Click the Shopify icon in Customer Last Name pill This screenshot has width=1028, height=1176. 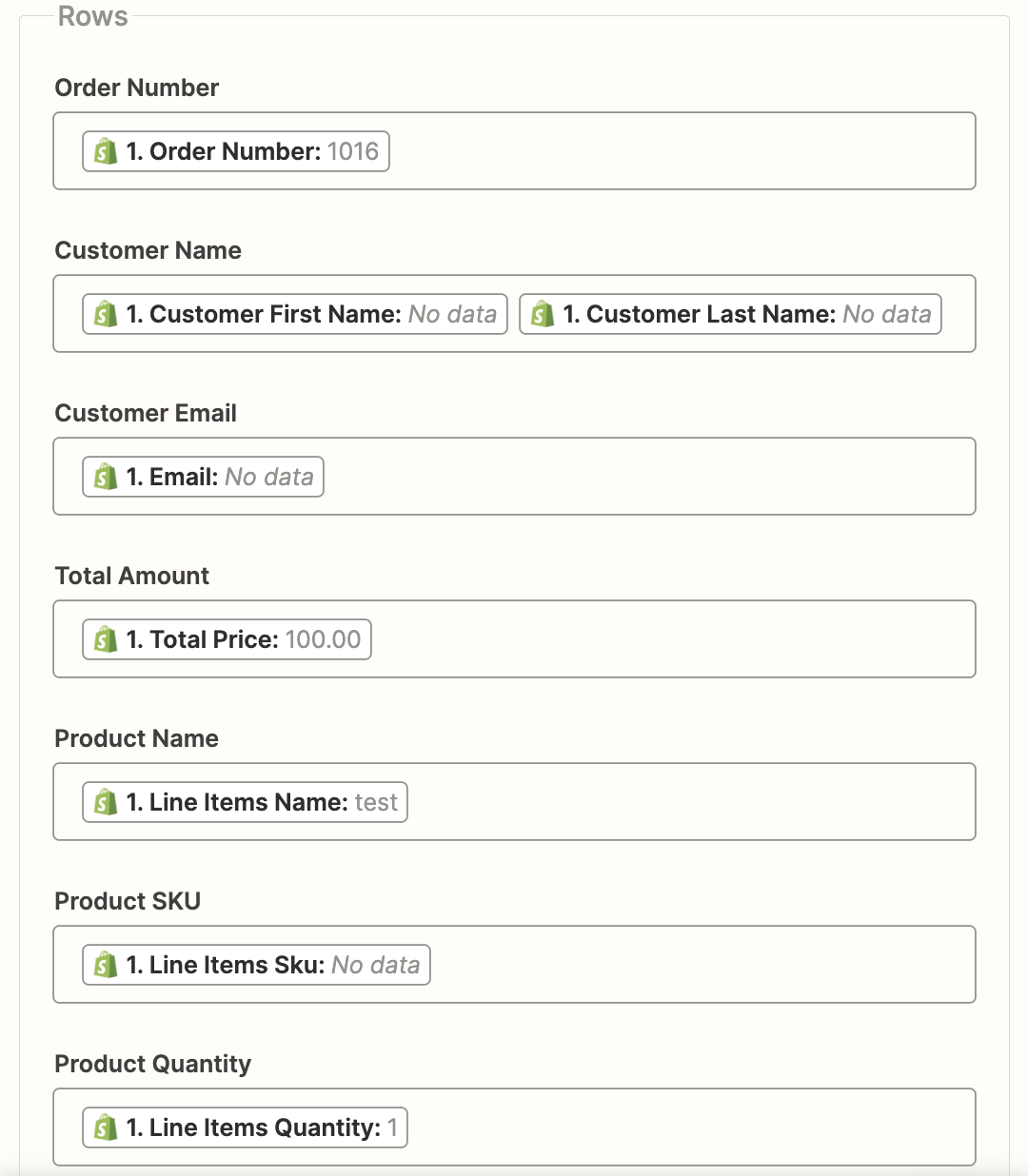click(542, 313)
